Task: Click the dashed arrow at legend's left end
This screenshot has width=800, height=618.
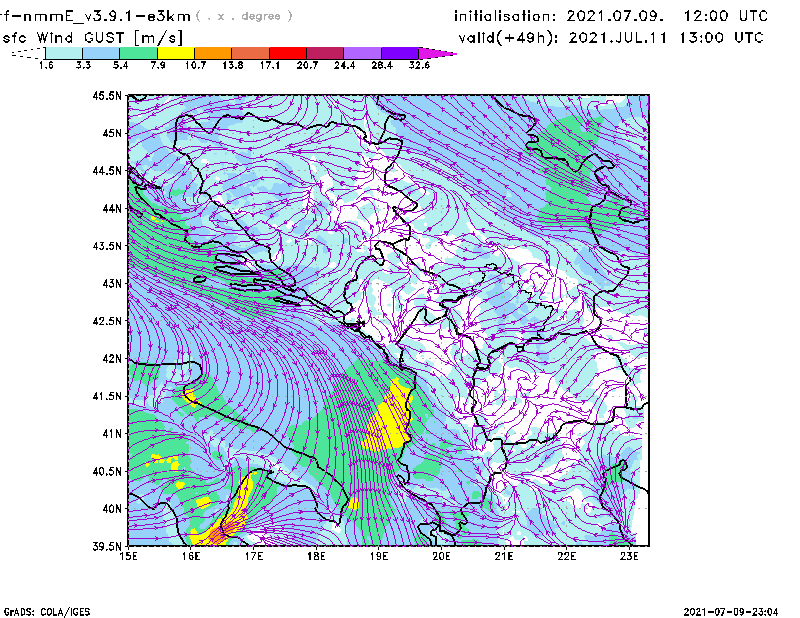Action: point(28,53)
